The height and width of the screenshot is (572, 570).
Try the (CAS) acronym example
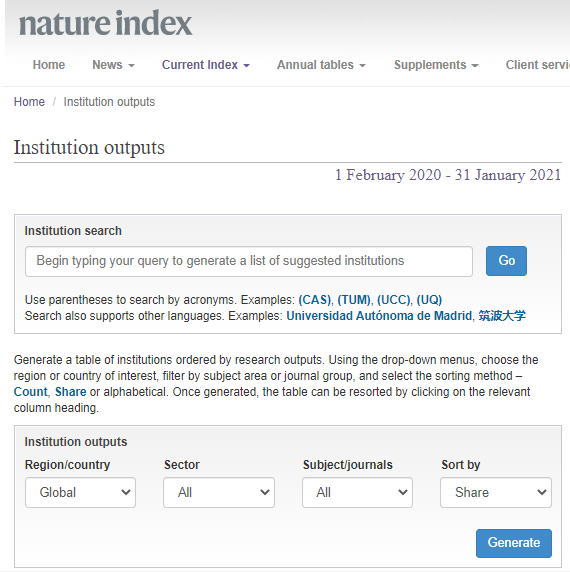(315, 300)
